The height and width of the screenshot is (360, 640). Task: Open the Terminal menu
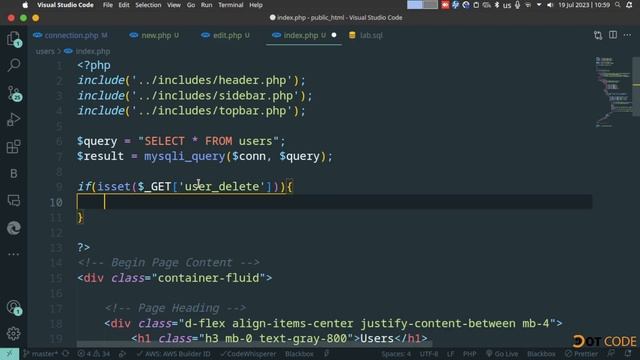[231, 5]
